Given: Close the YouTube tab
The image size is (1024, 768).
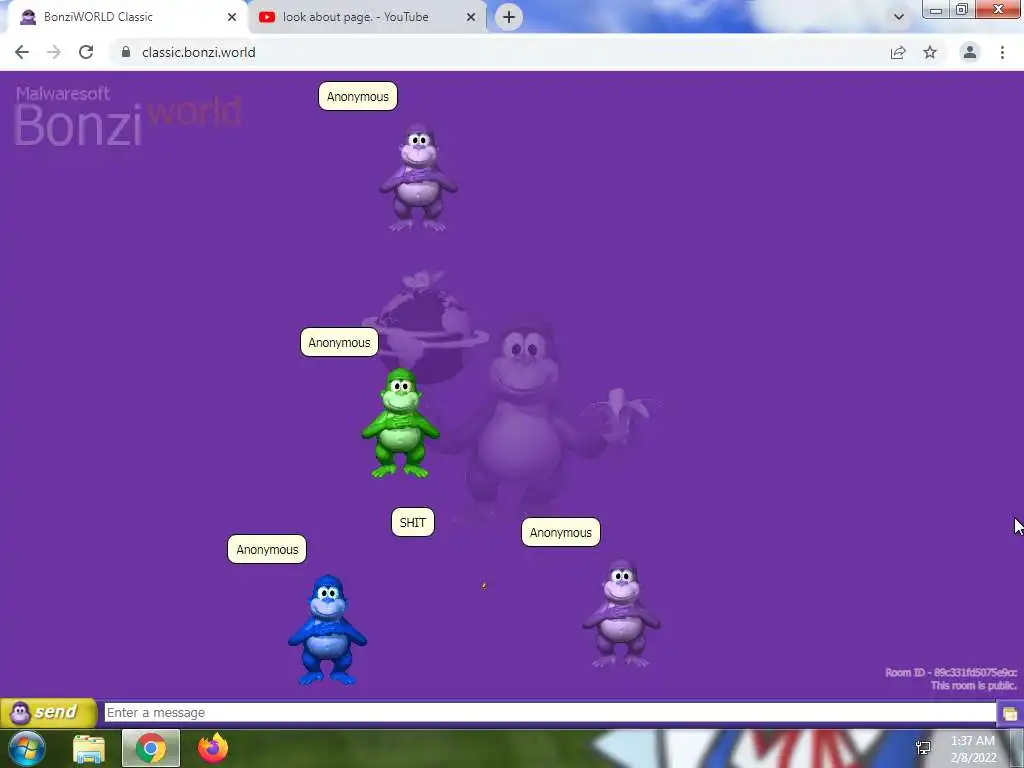Looking at the screenshot, I should click(471, 17).
